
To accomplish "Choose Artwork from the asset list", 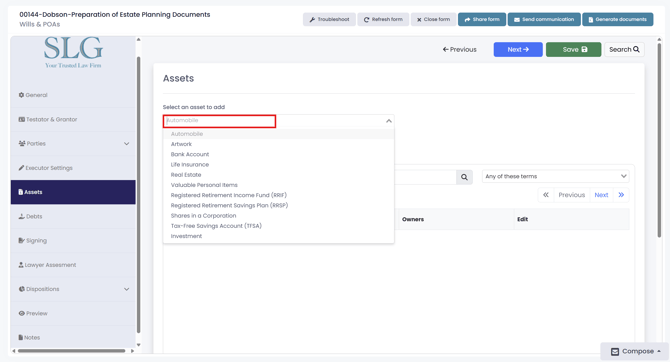I will point(279,144).
